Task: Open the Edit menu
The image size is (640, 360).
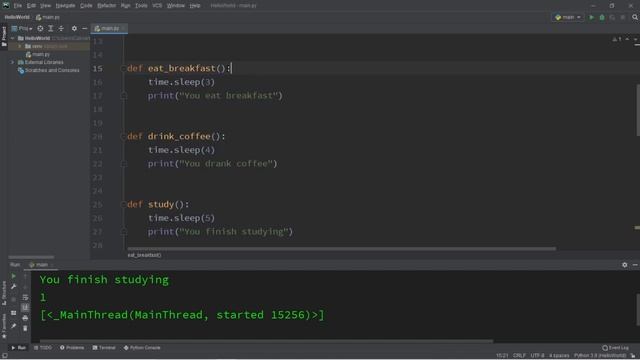Action: pyautogui.click(x=31, y=6)
